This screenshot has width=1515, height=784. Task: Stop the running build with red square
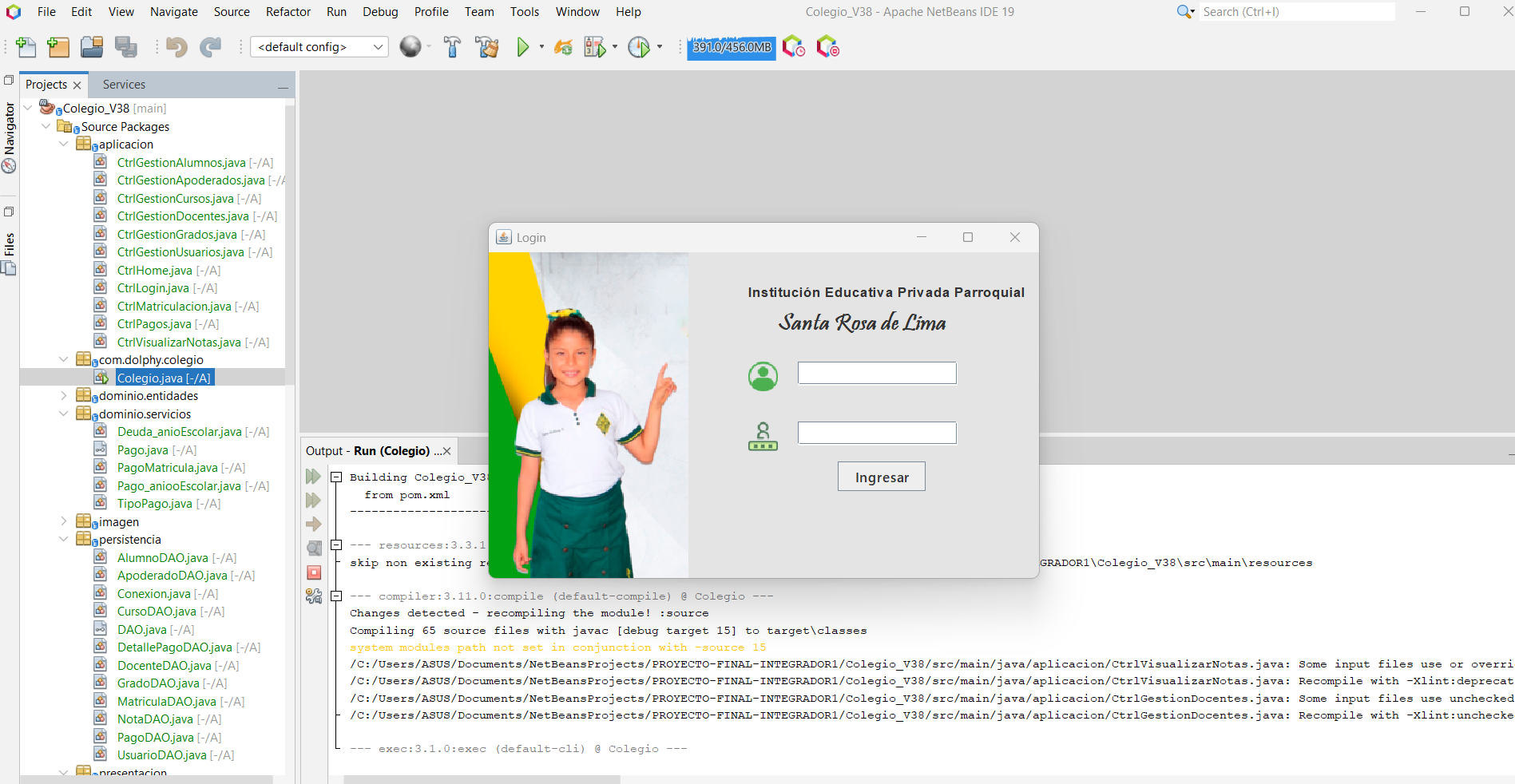click(314, 572)
